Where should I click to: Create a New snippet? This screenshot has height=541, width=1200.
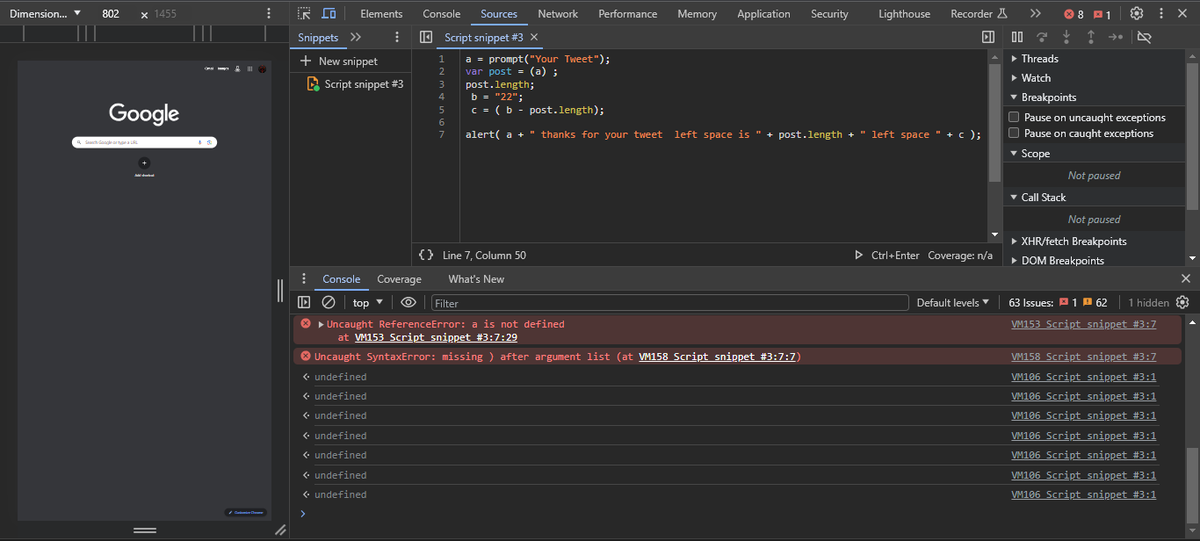coord(339,61)
